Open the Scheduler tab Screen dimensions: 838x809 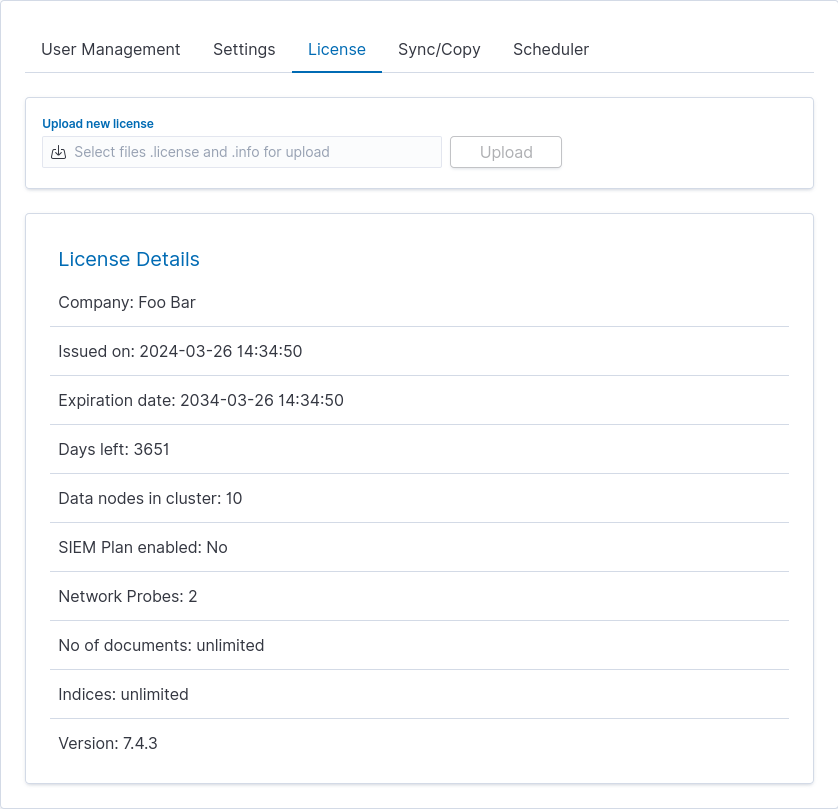click(551, 49)
